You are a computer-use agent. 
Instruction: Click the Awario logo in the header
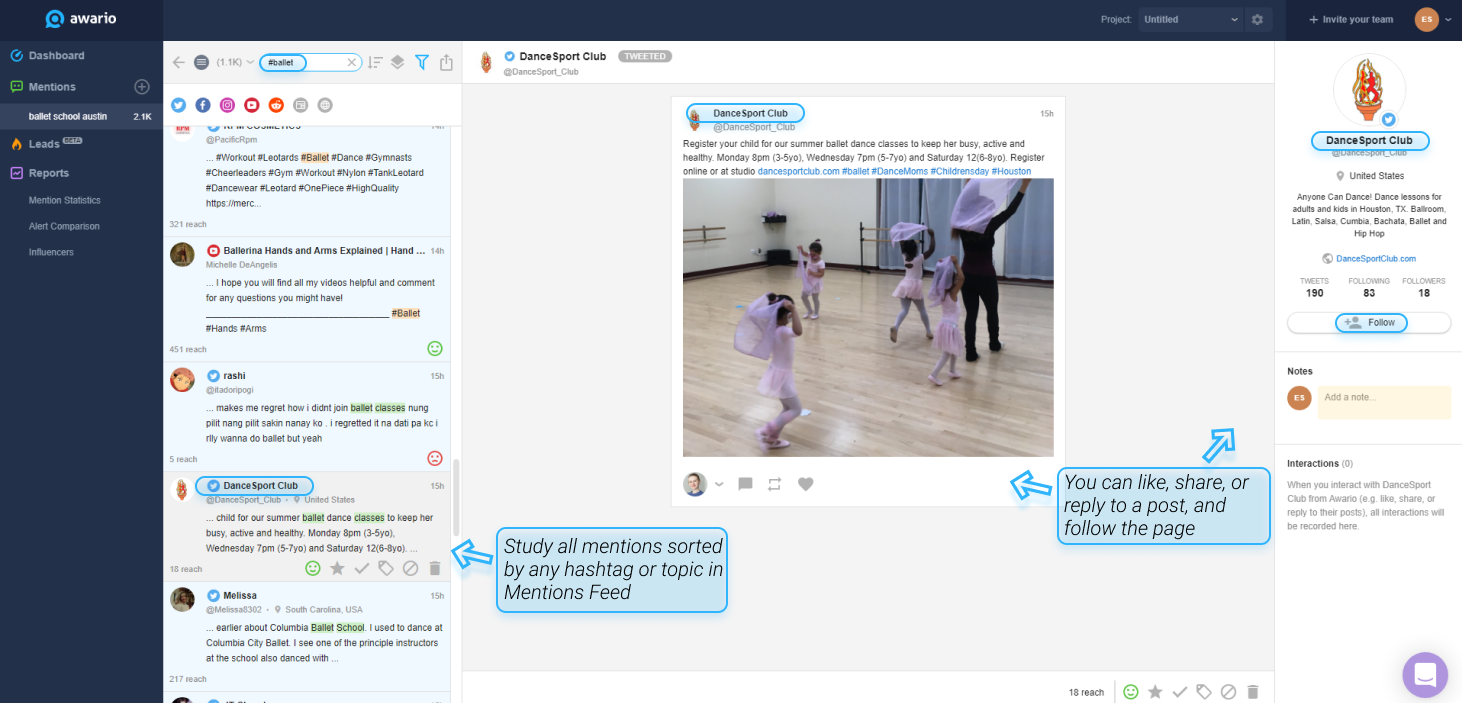click(81, 19)
